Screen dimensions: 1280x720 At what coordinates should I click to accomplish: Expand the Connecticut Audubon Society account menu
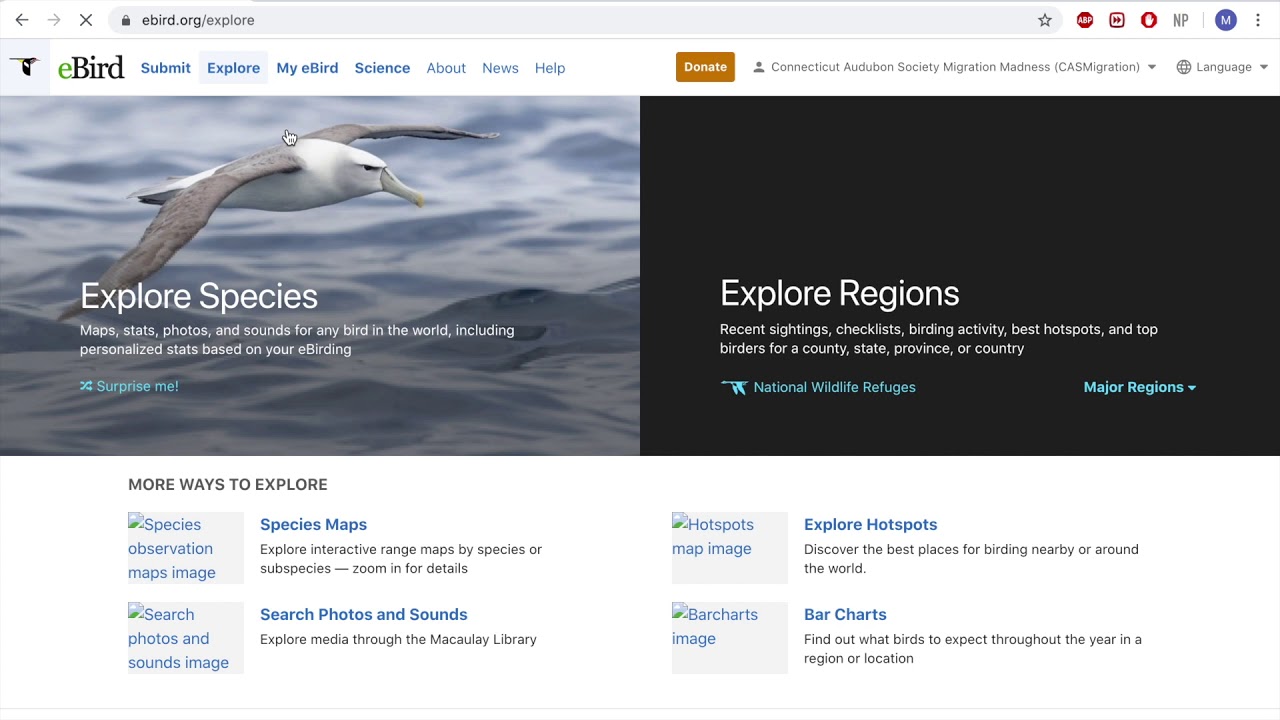tap(955, 67)
